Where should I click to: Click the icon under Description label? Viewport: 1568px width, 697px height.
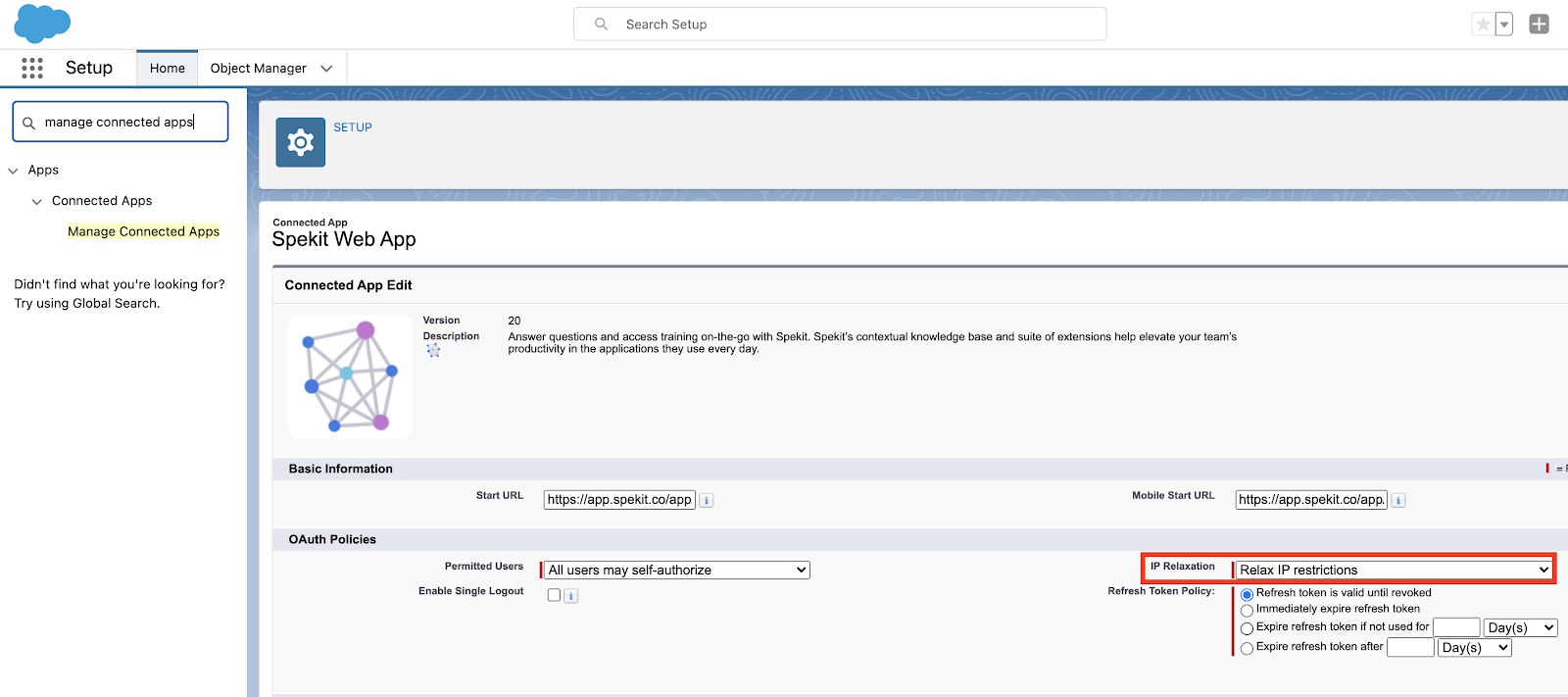(433, 351)
